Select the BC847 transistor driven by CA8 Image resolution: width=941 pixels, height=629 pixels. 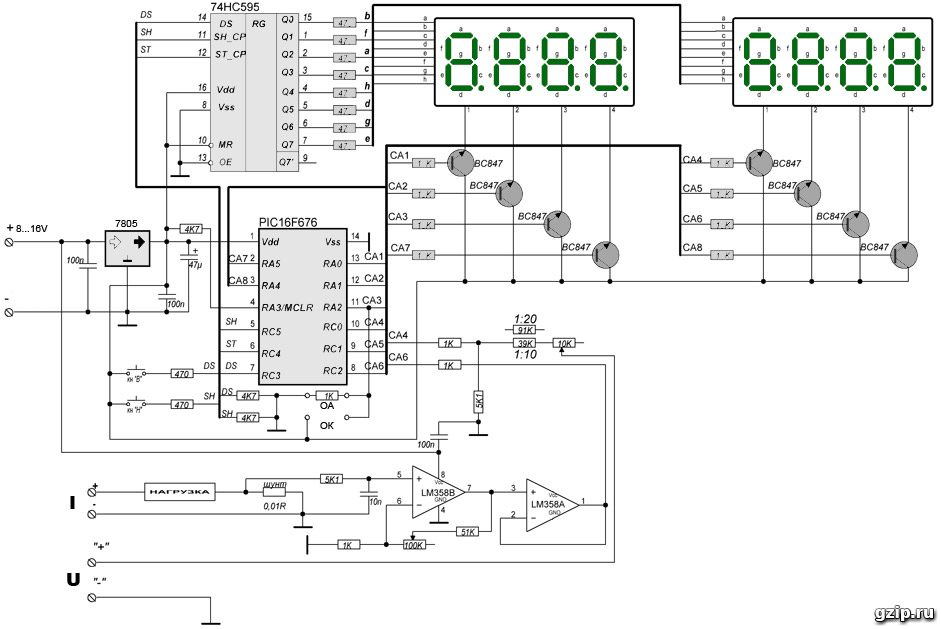pyautogui.click(x=905, y=256)
